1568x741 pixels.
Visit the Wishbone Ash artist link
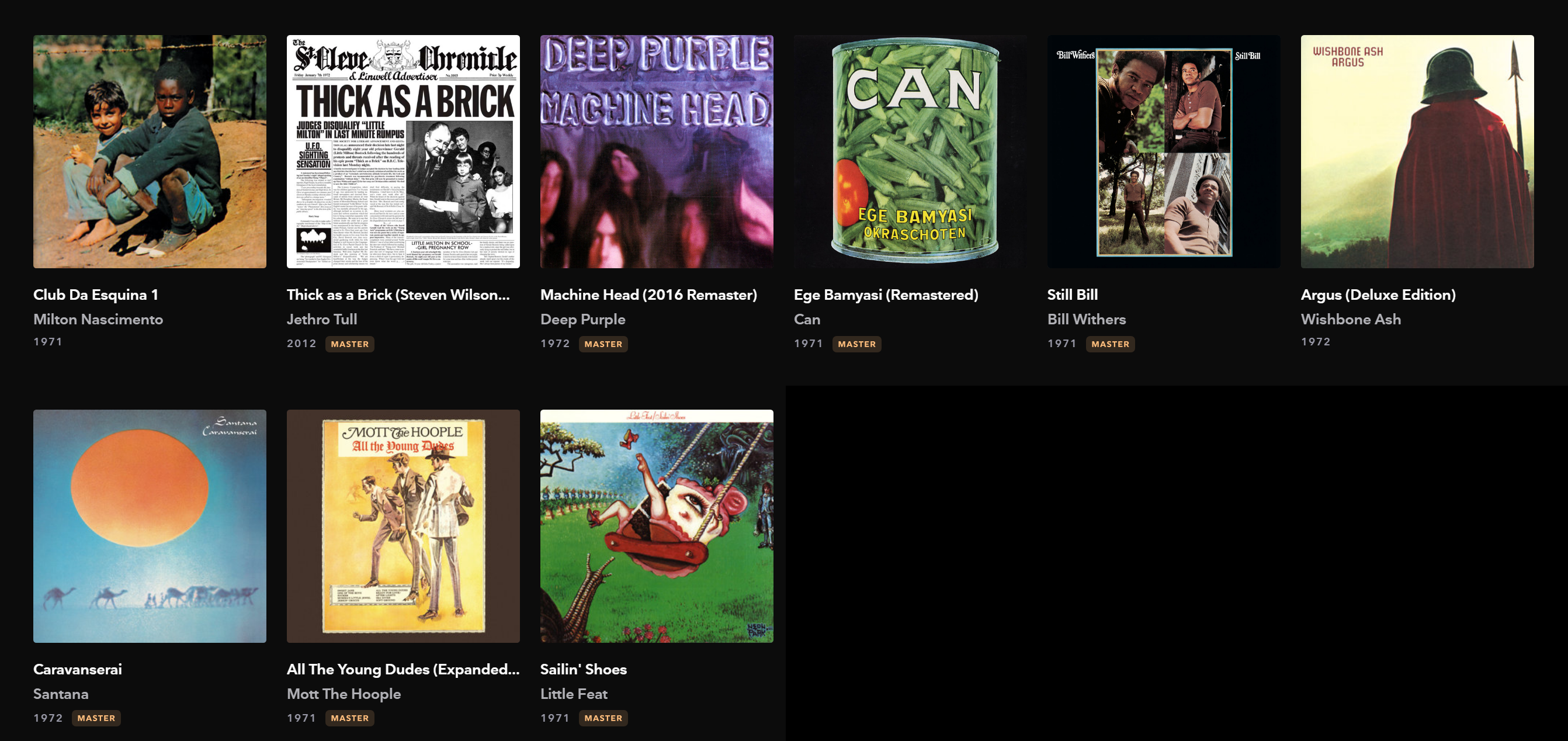pyautogui.click(x=1351, y=320)
